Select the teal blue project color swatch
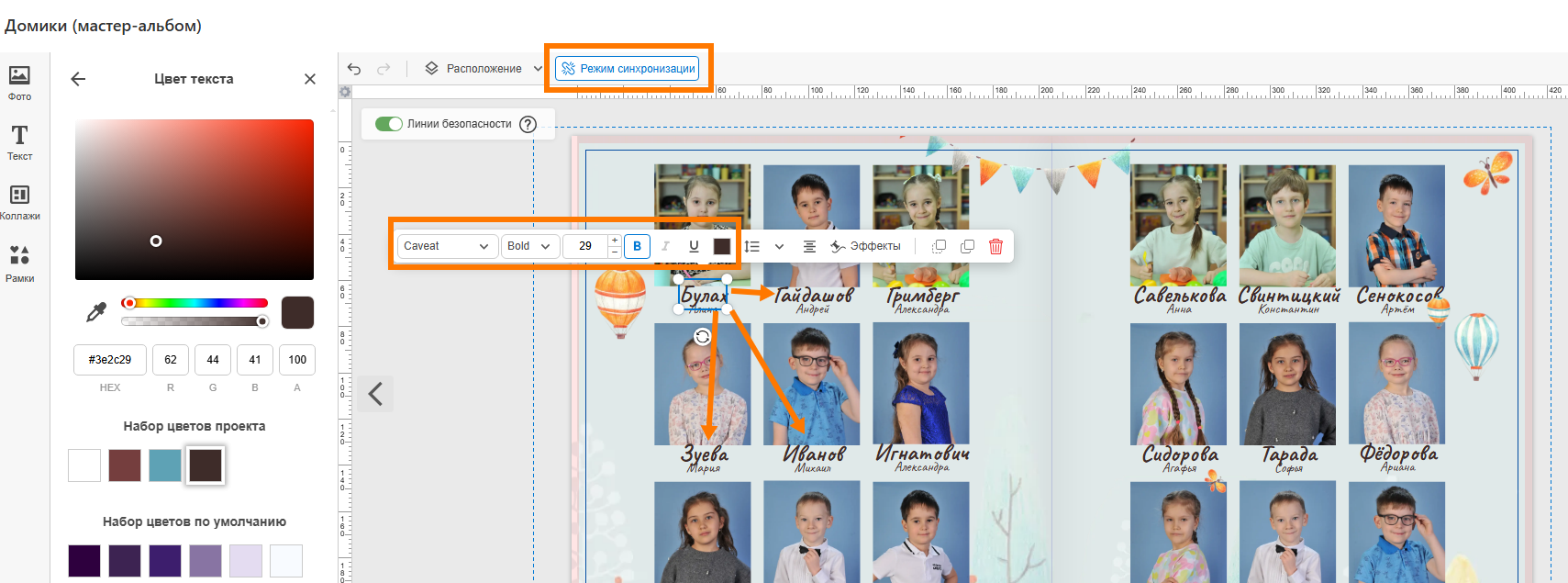 [165, 465]
